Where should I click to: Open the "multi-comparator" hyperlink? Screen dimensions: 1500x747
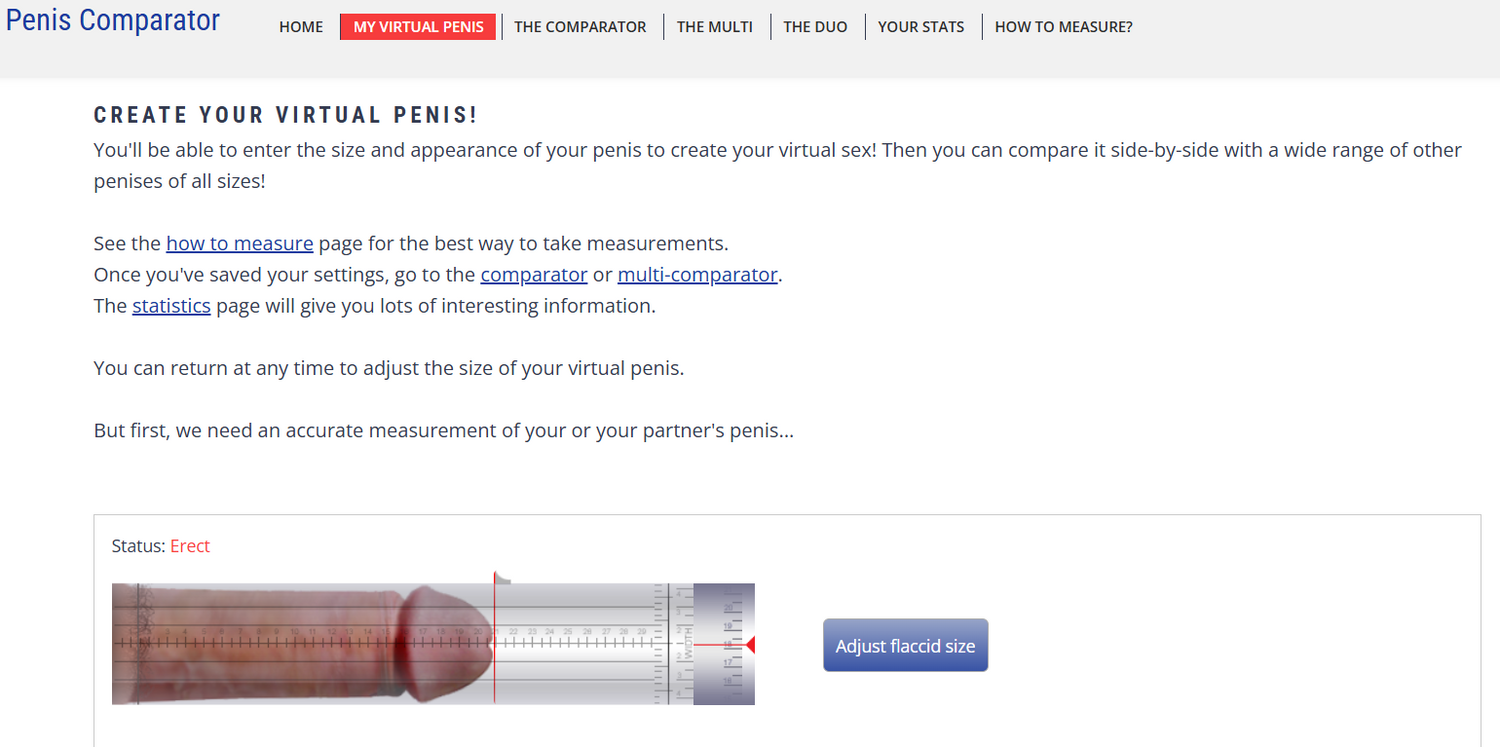pyautogui.click(x=697, y=274)
